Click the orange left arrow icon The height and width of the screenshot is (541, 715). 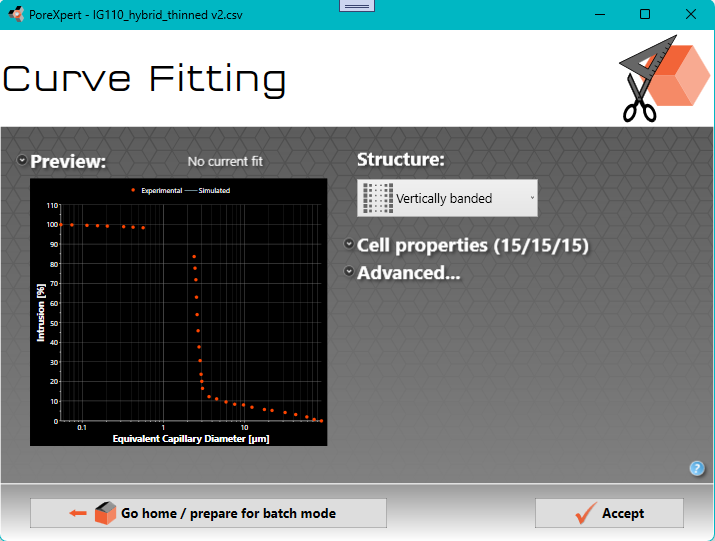click(78, 514)
